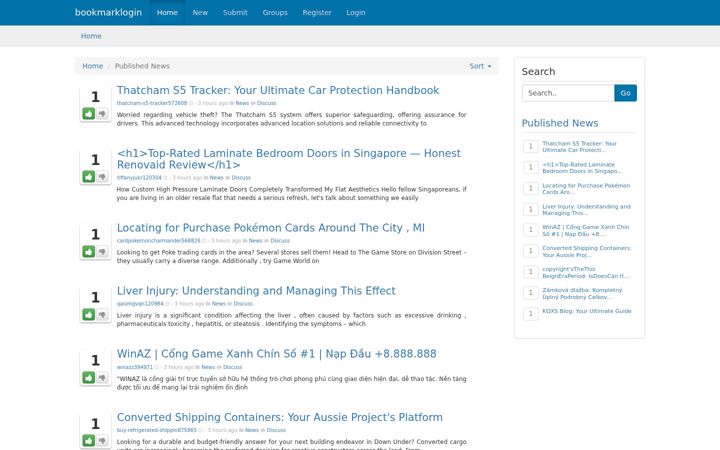Click Home in the gray sub-header bar
The image size is (720, 450).
(x=91, y=36)
